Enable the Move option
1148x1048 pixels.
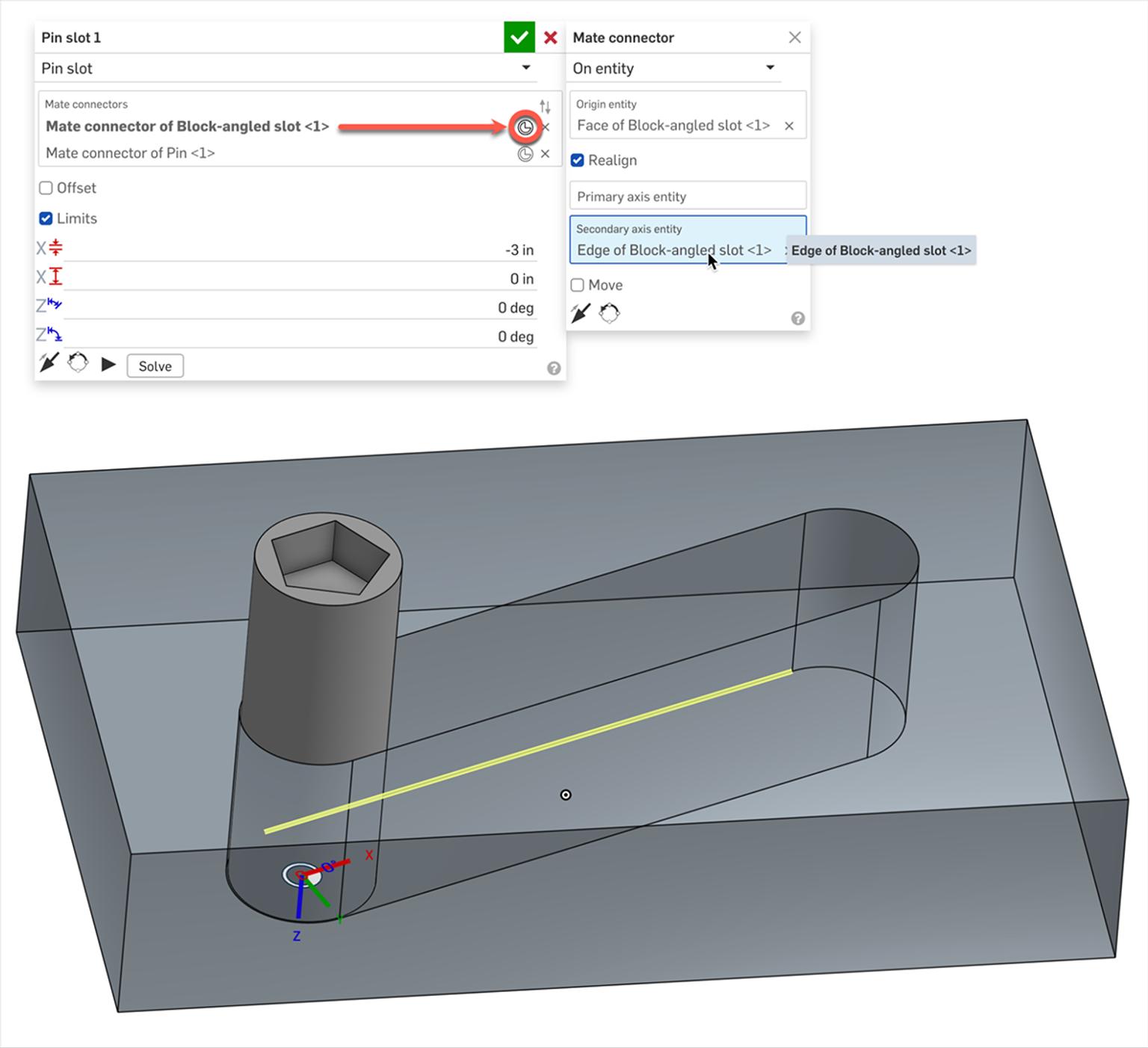tap(578, 285)
